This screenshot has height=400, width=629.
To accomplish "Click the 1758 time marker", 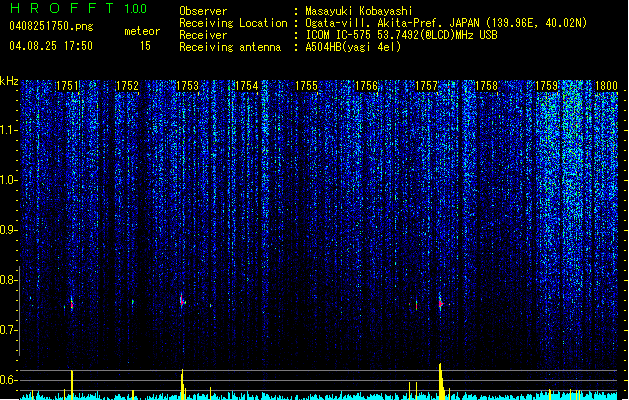I will point(486,86).
